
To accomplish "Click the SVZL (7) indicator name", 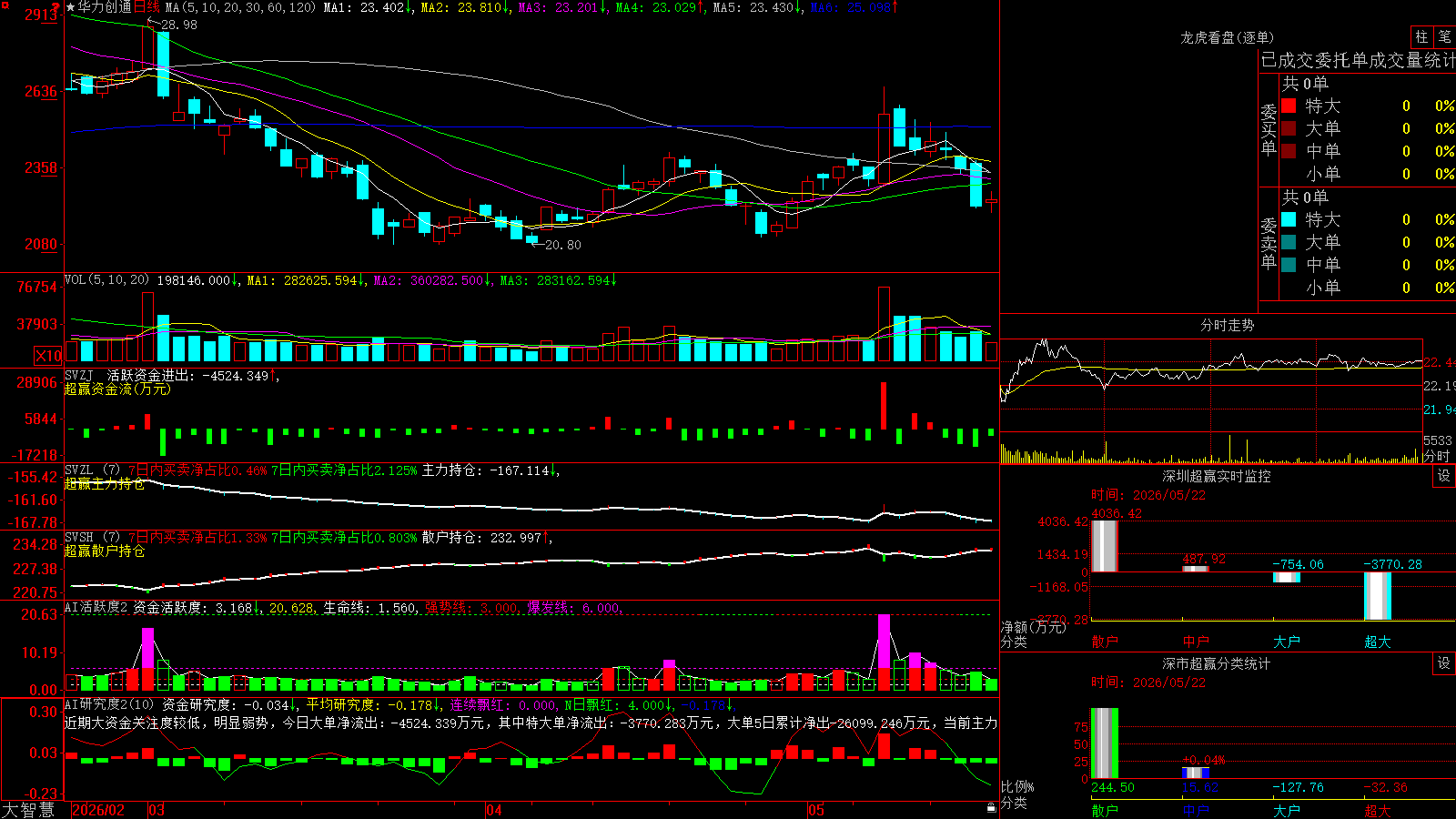I will pos(92,470).
